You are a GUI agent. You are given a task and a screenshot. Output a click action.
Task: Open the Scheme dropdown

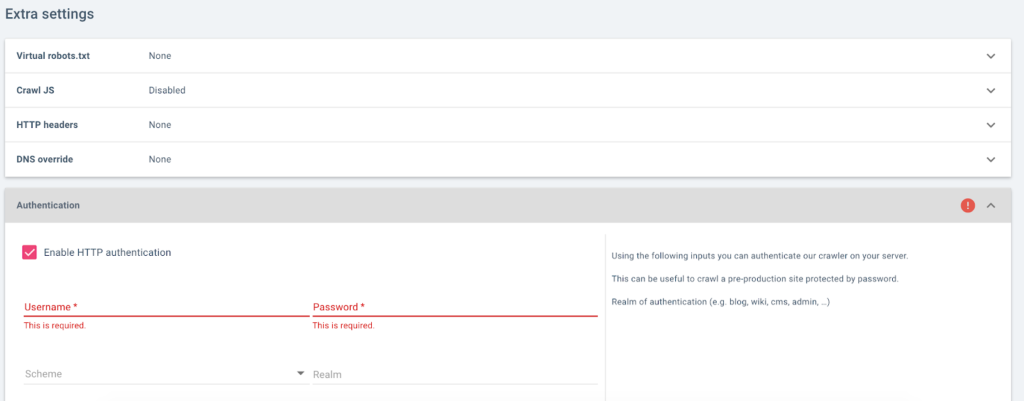(x=160, y=374)
